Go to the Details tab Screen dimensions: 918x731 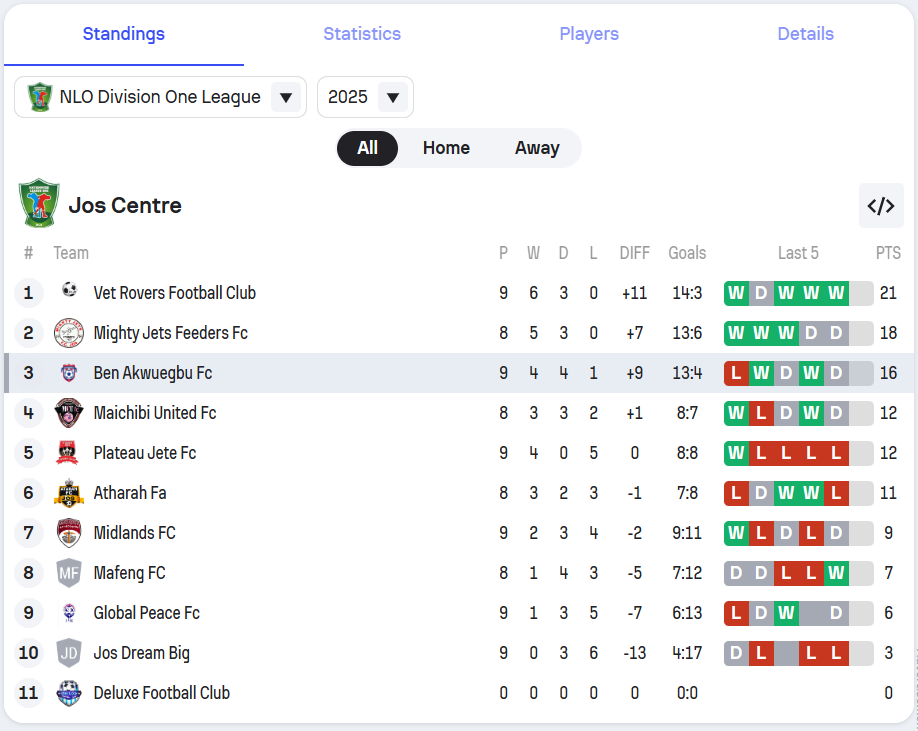click(805, 34)
